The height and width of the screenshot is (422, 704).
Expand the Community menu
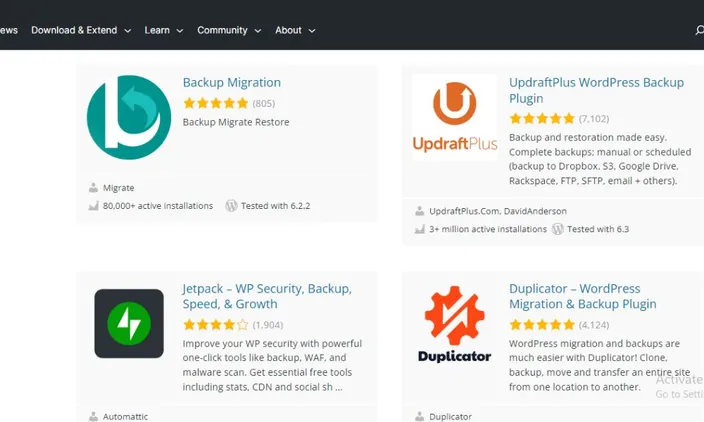pos(229,30)
